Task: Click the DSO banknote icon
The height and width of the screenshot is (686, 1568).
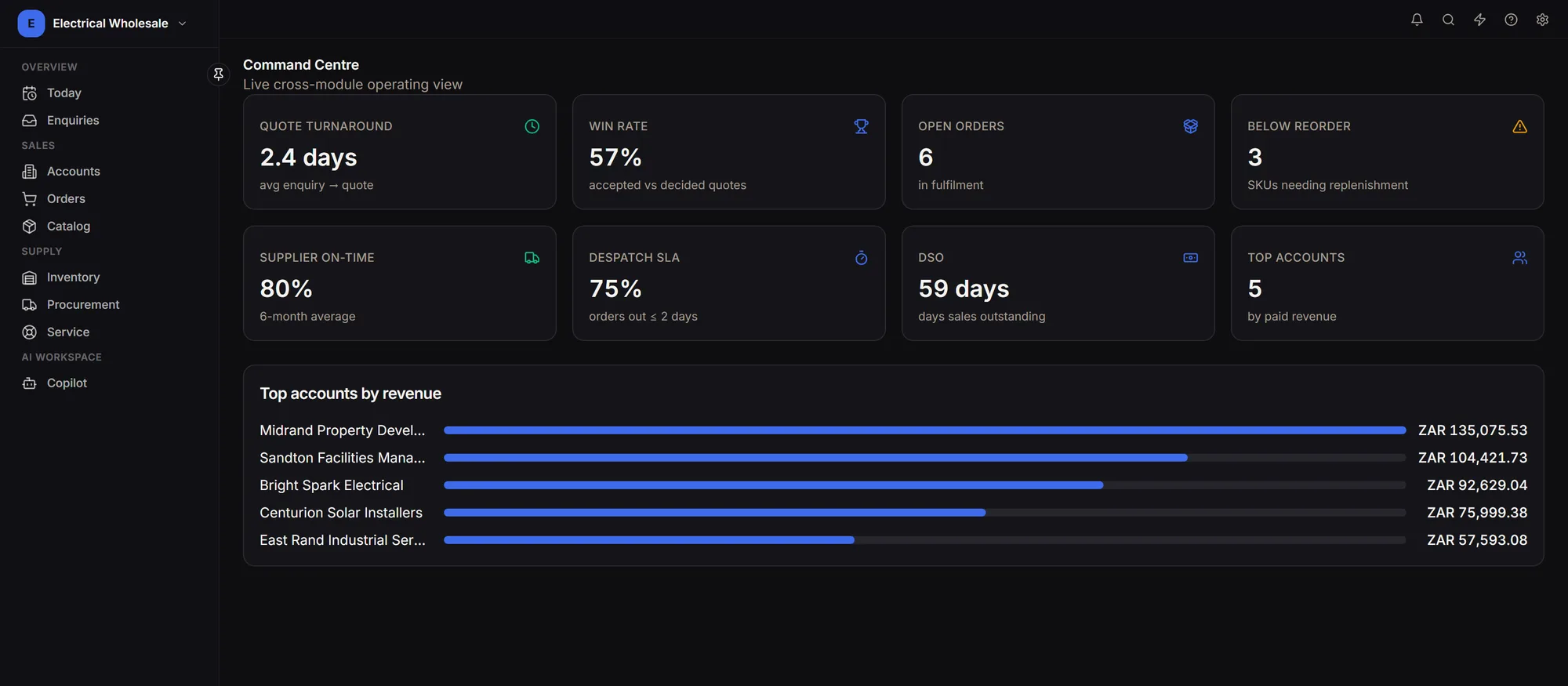Action: click(x=1190, y=258)
